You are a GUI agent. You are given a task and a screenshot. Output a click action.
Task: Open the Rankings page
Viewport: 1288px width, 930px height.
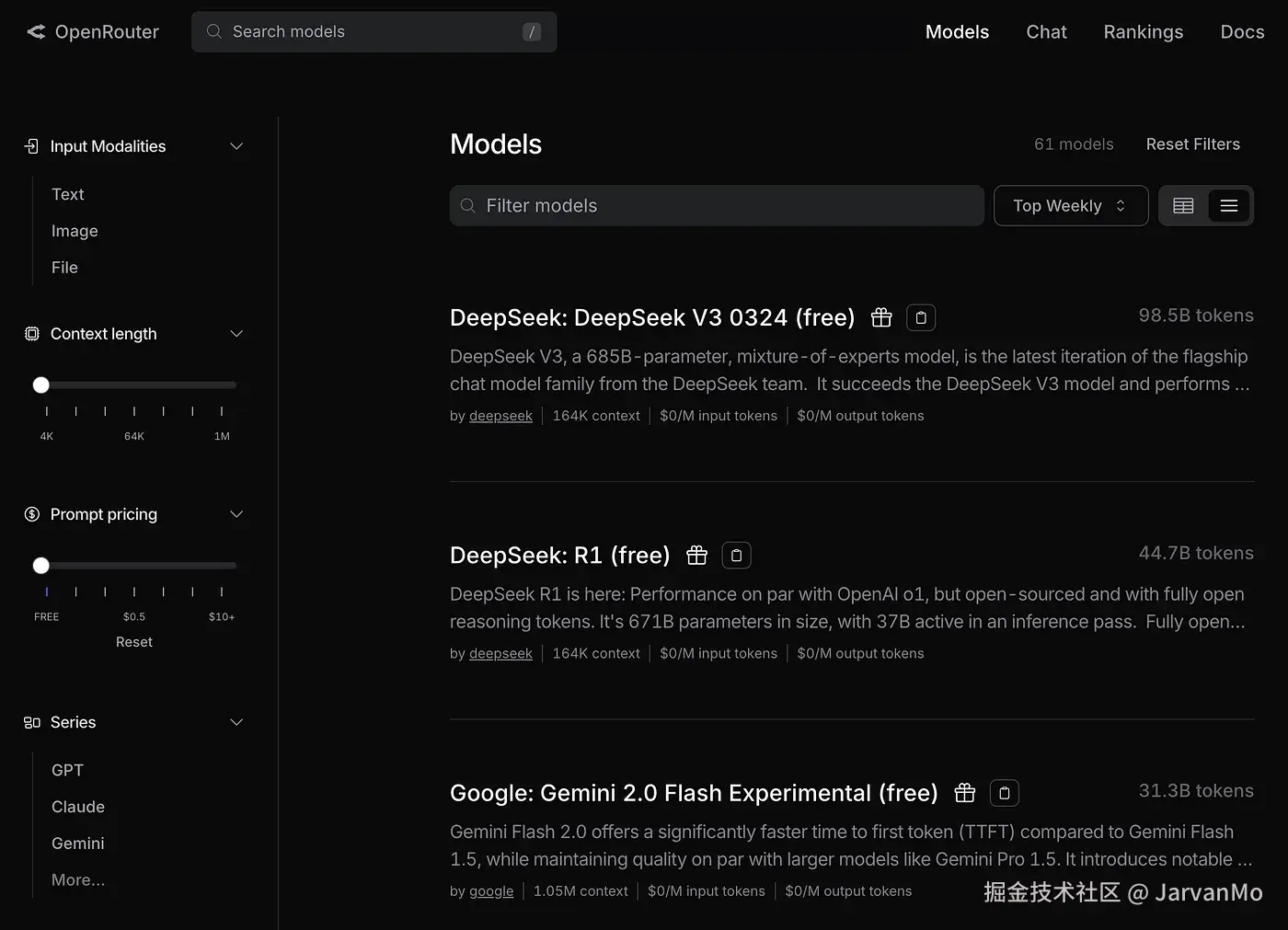click(x=1143, y=32)
